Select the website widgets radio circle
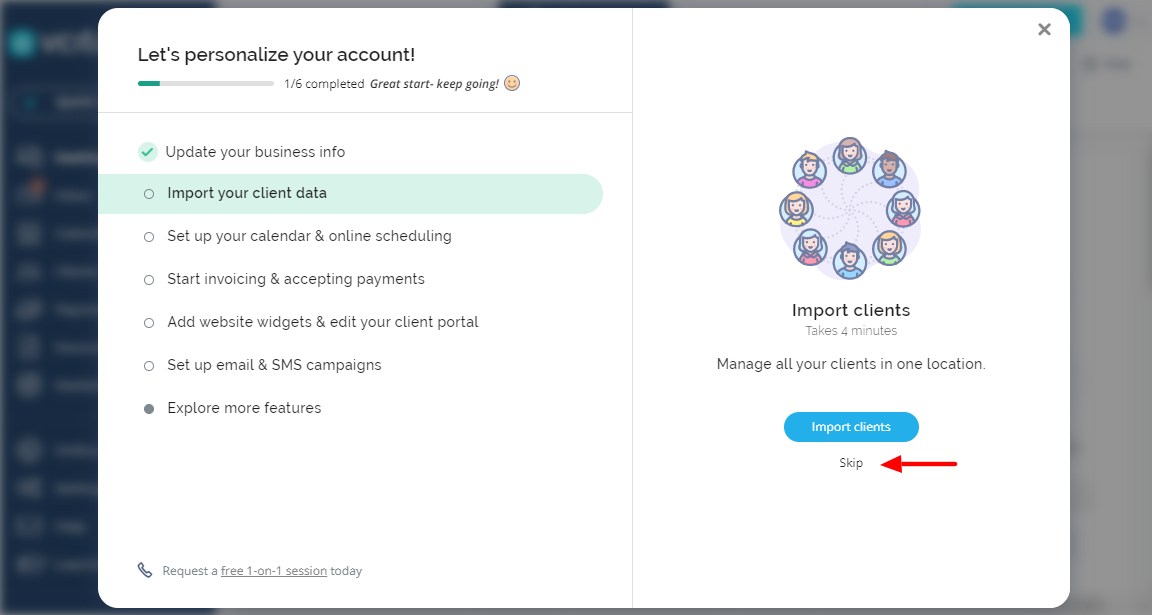 149,323
